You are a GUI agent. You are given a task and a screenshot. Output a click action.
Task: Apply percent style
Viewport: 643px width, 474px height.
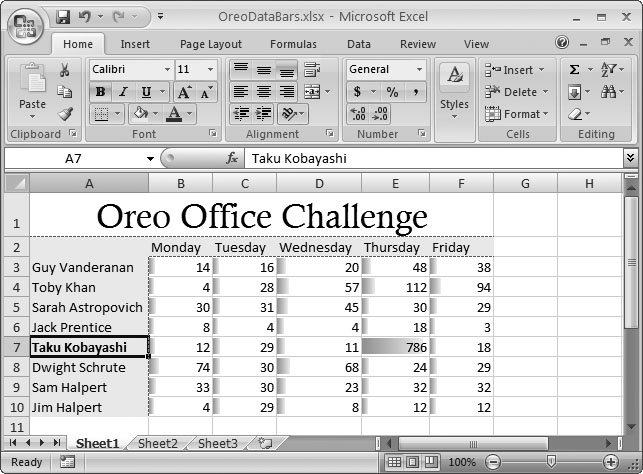point(392,92)
